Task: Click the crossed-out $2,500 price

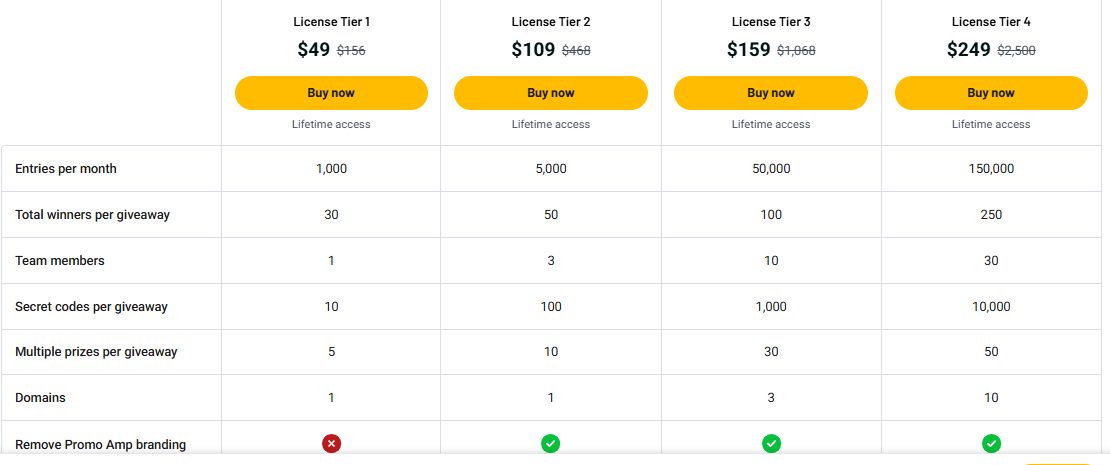Action: [1017, 51]
